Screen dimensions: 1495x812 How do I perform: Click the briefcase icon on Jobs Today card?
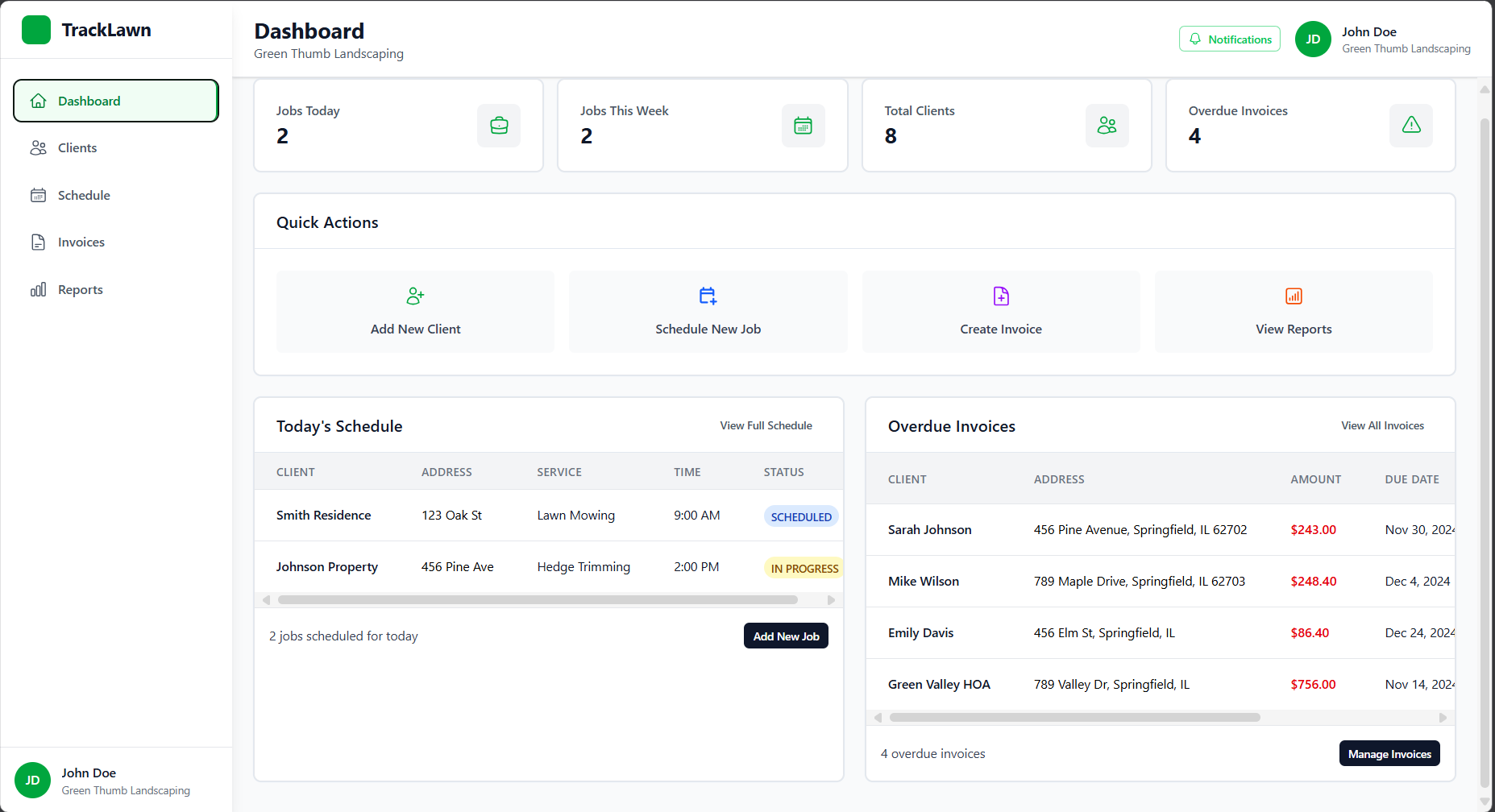click(499, 126)
